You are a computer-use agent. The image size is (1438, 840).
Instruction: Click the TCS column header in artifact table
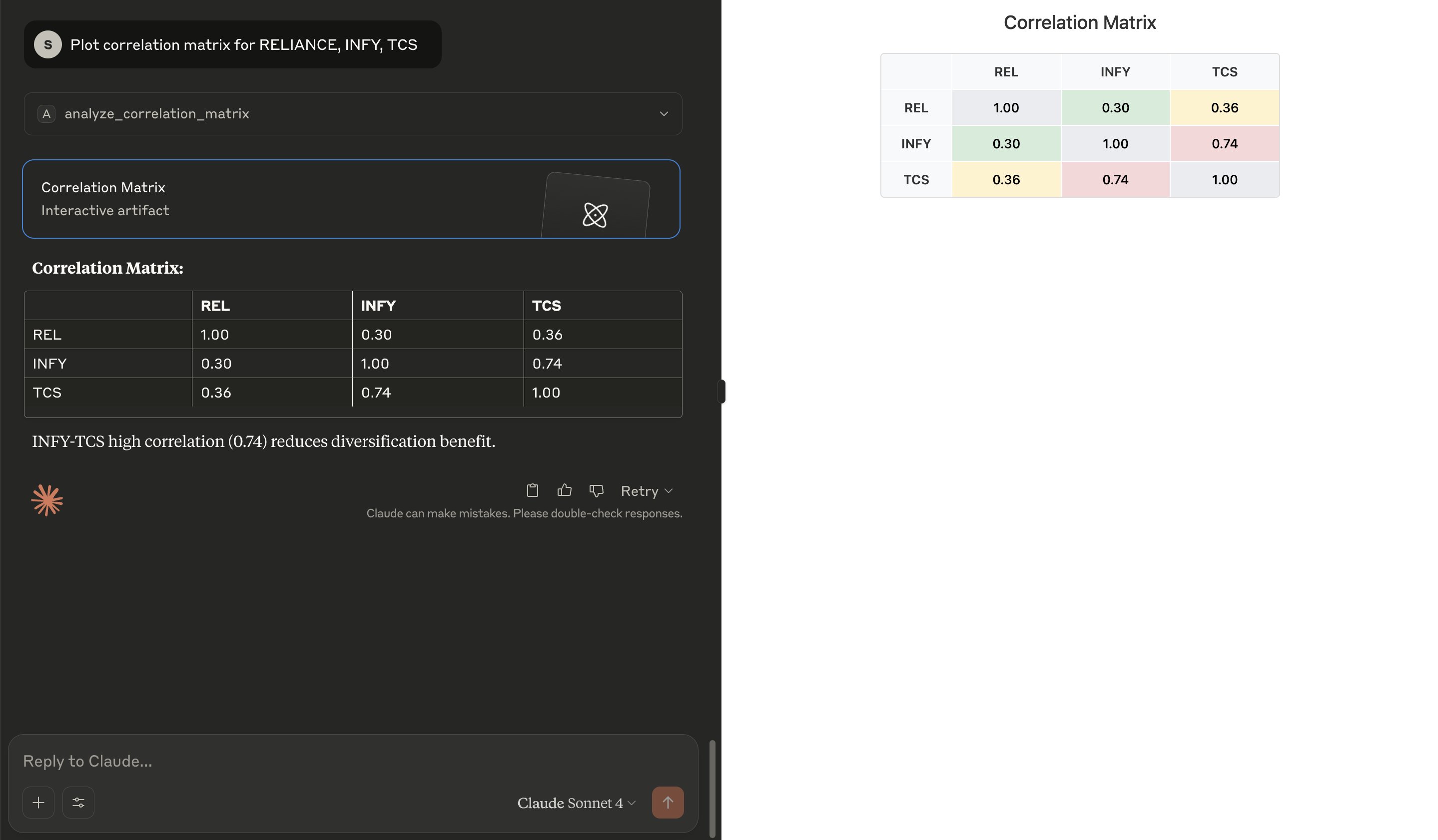coord(1225,72)
